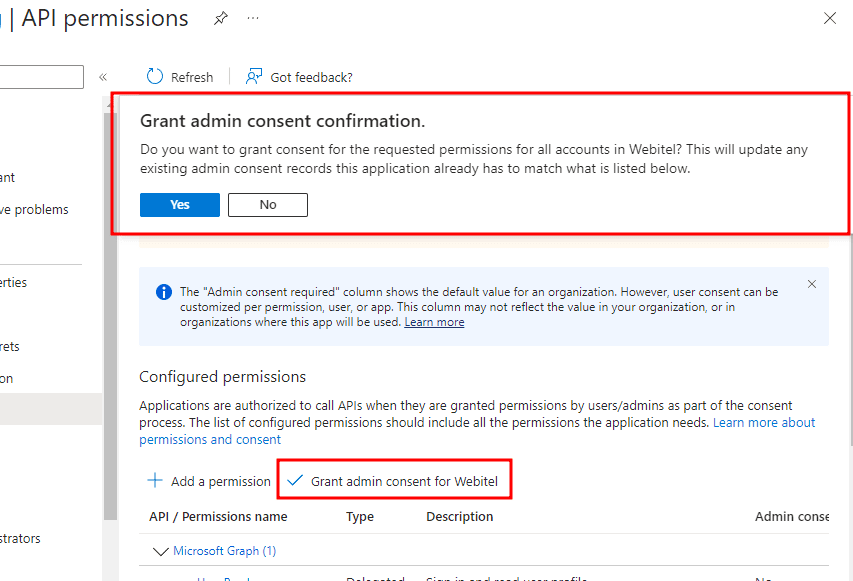Sort by API / Permissions name column
The height and width of the screenshot is (581, 853).
point(218,517)
